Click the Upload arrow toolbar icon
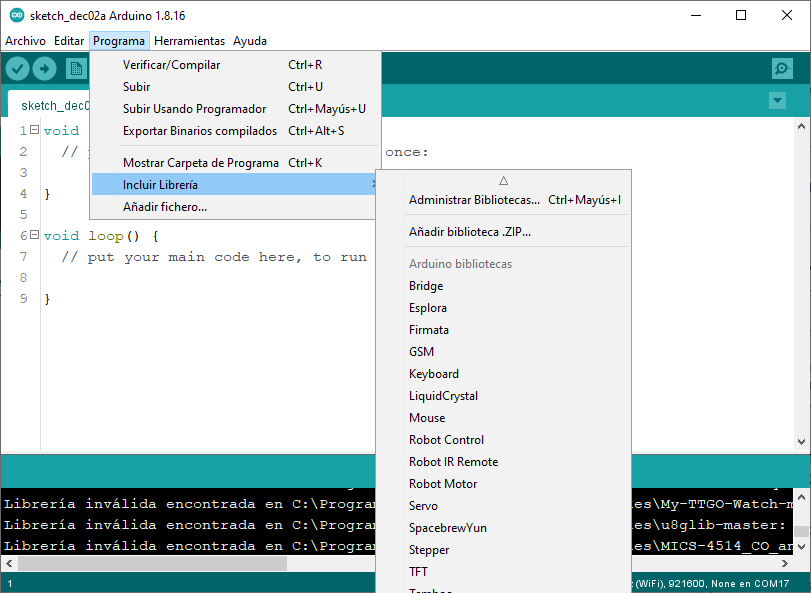 tap(44, 68)
